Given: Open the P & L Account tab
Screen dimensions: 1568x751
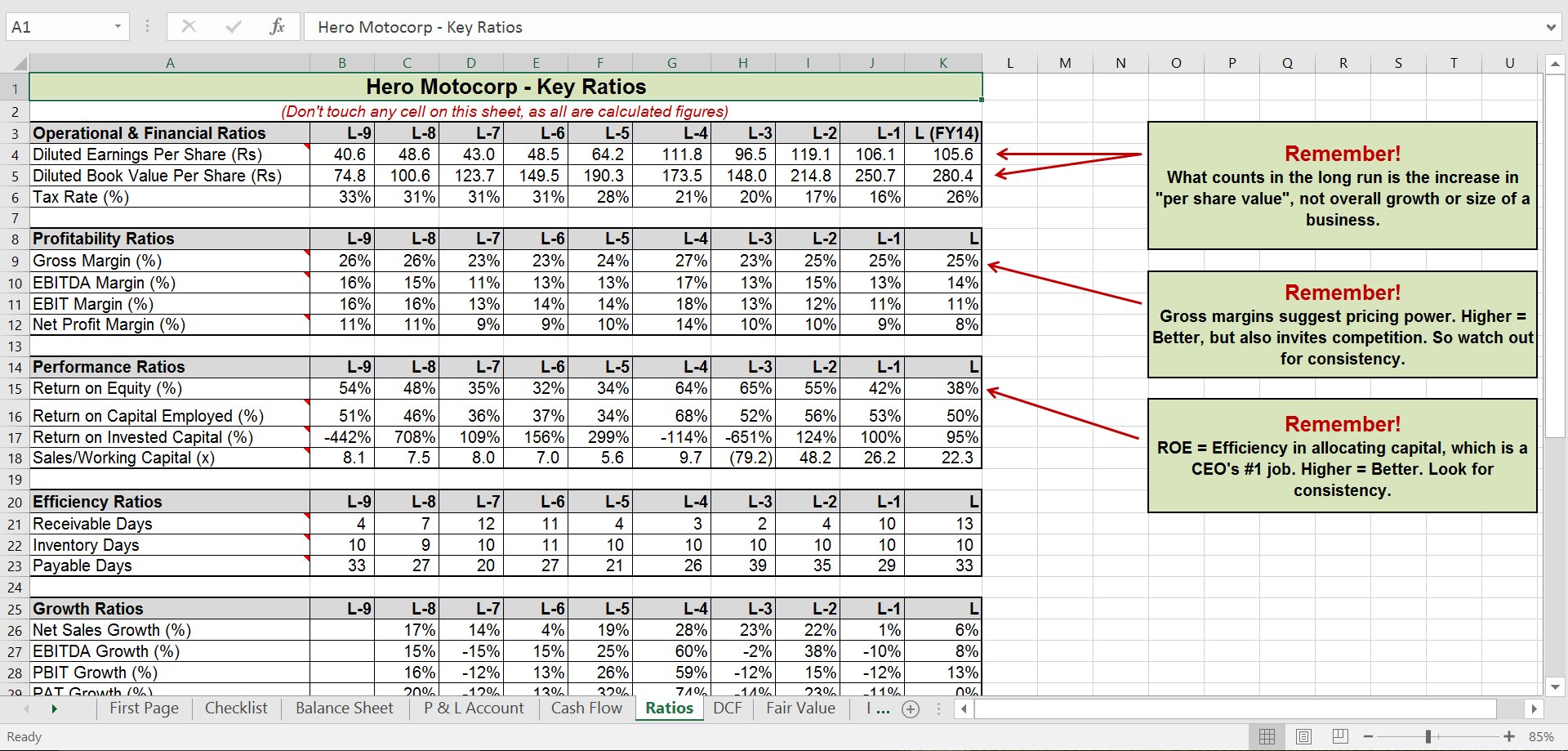Looking at the screenshot, I should [474, 709].
